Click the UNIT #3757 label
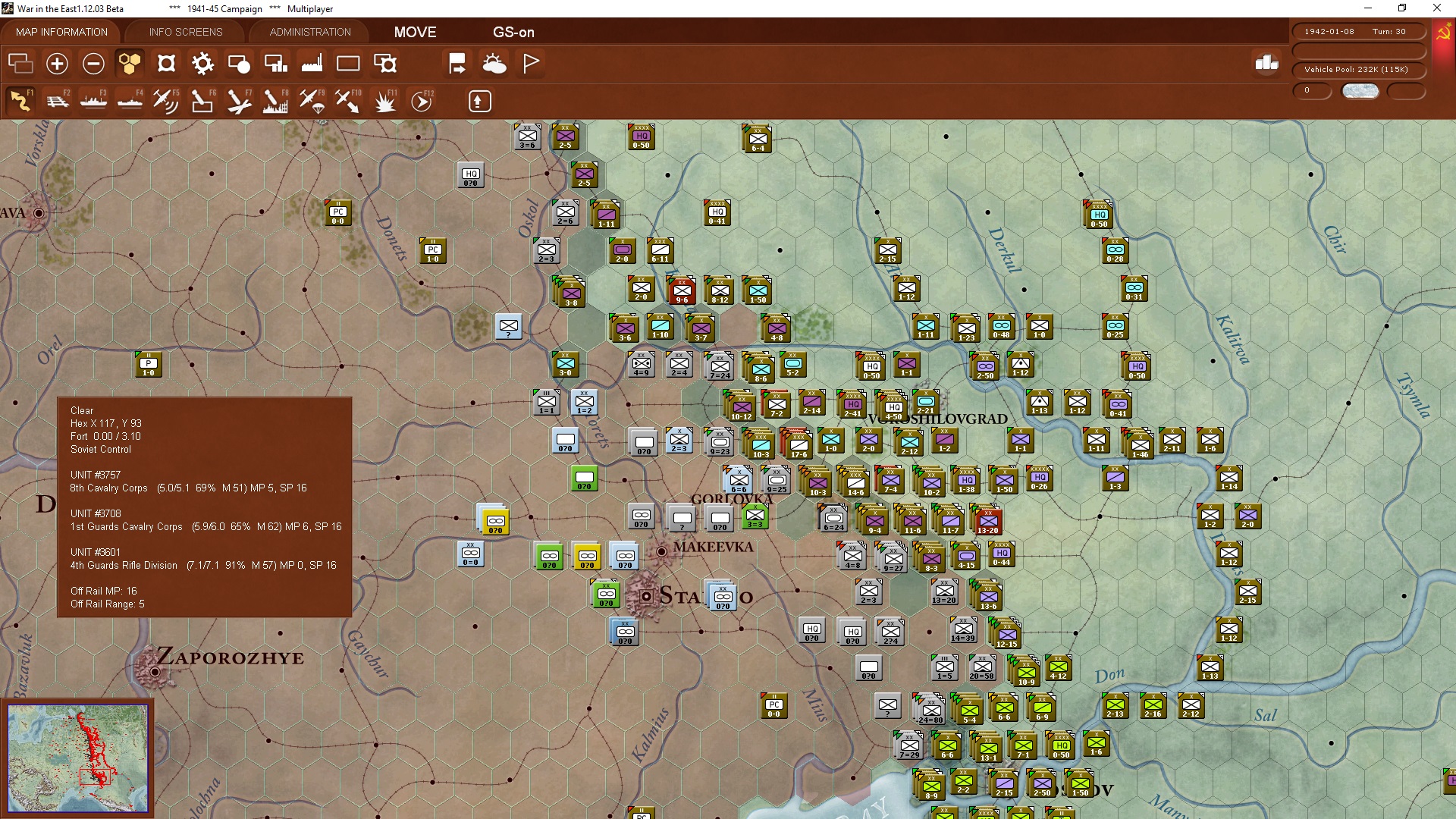1456x819 pixels. pyautogui.click(x=96, y=475)
